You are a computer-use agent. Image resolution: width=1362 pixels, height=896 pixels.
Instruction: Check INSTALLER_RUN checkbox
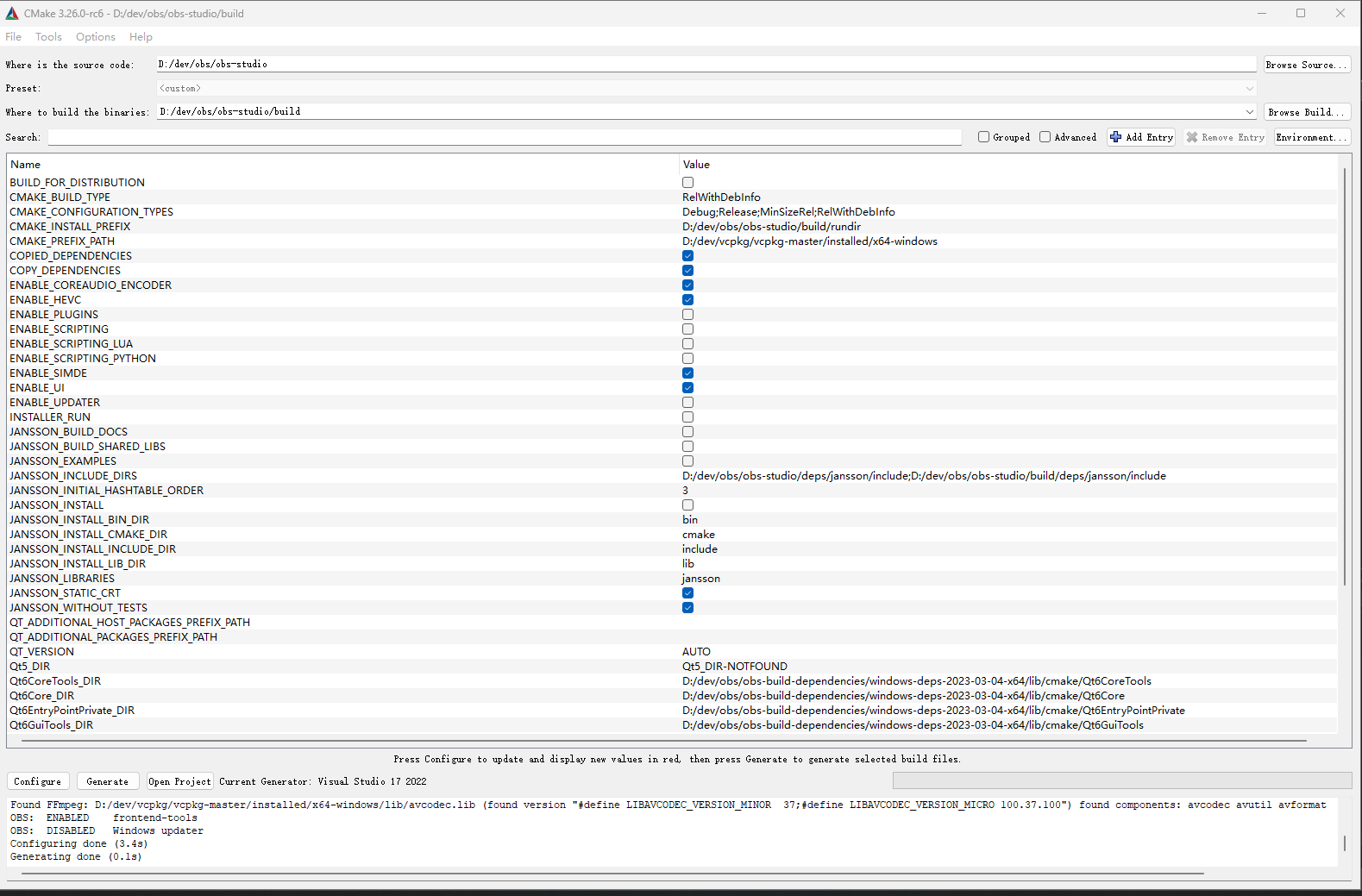687,417
